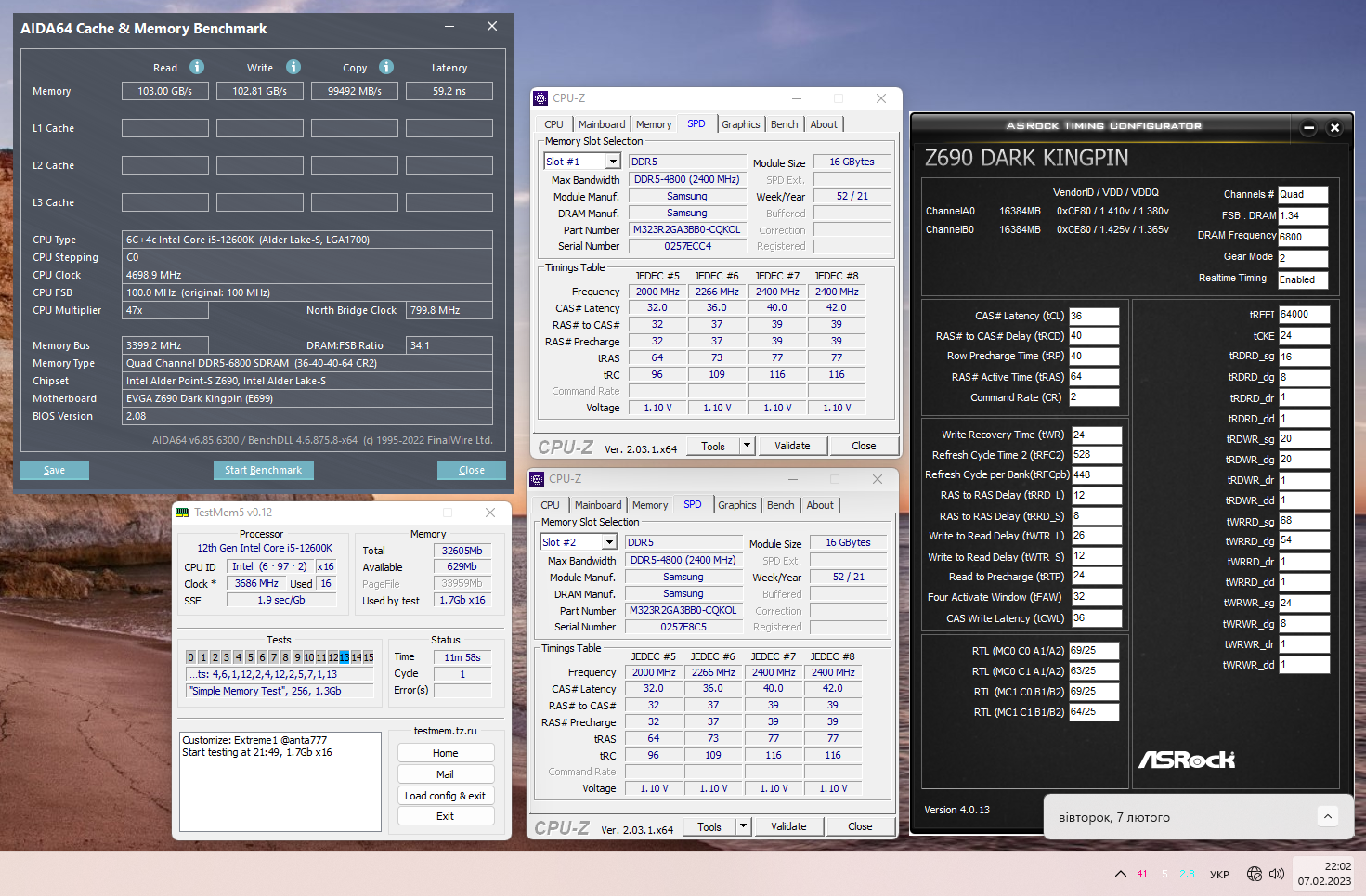The image size is (1366, 896).
Task: Switch to CPU tab in upper CPU-Z
Action: 553,124
